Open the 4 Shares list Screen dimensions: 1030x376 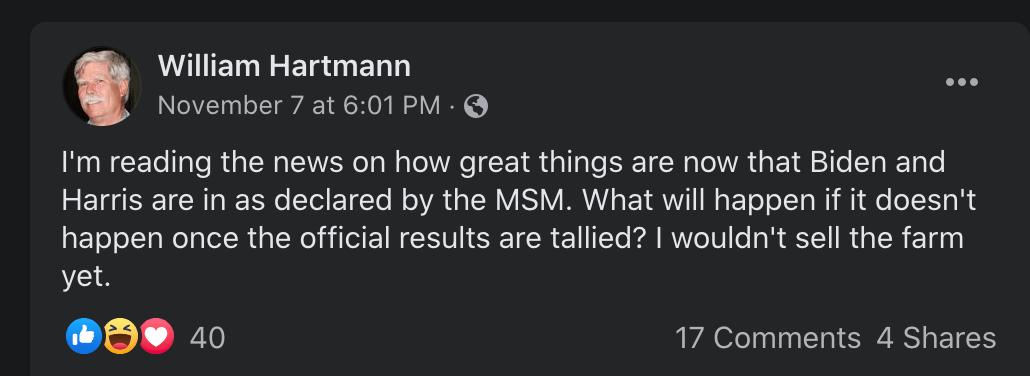[x=936, y=338]
